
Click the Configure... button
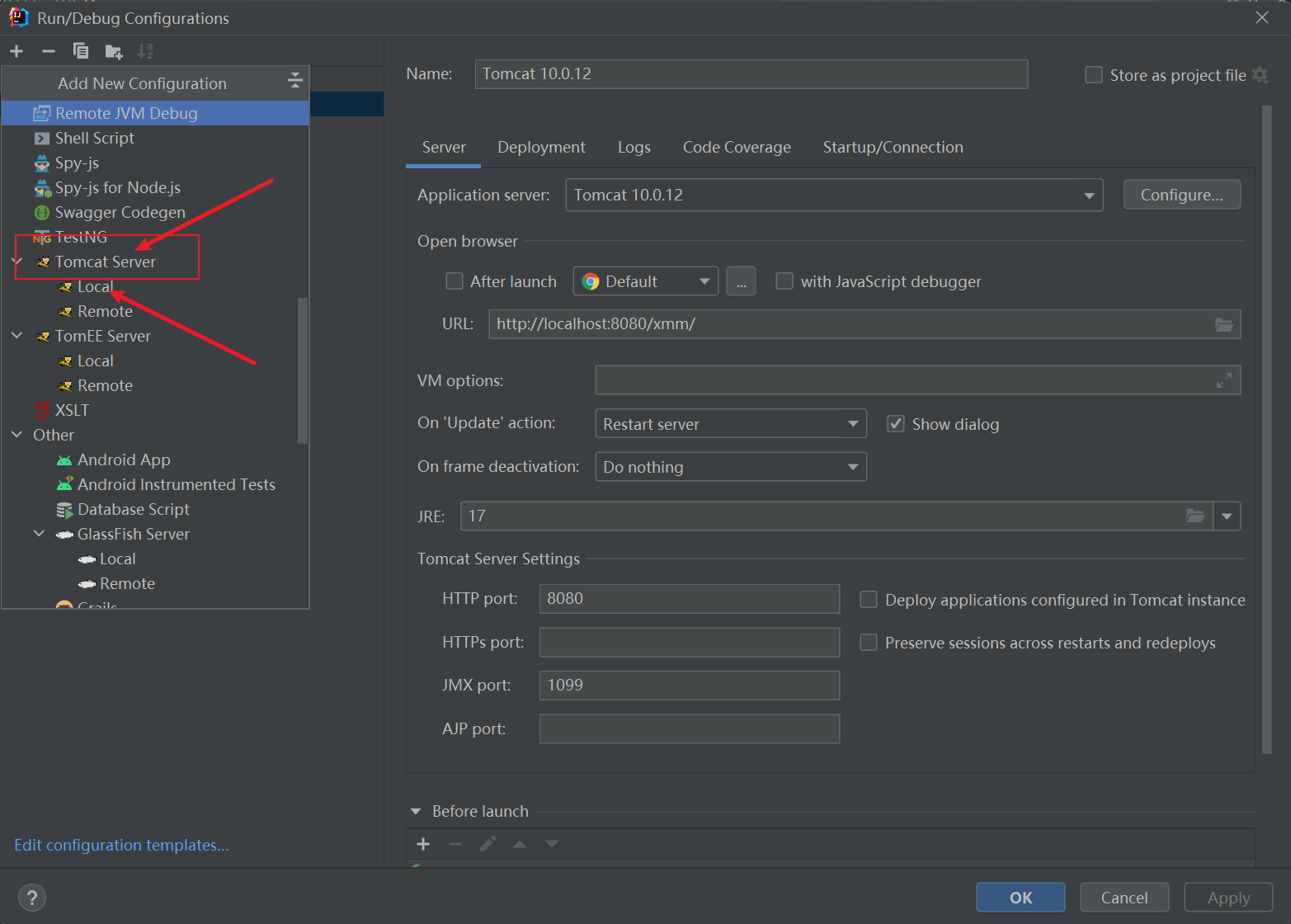(x=1182, y=195)
